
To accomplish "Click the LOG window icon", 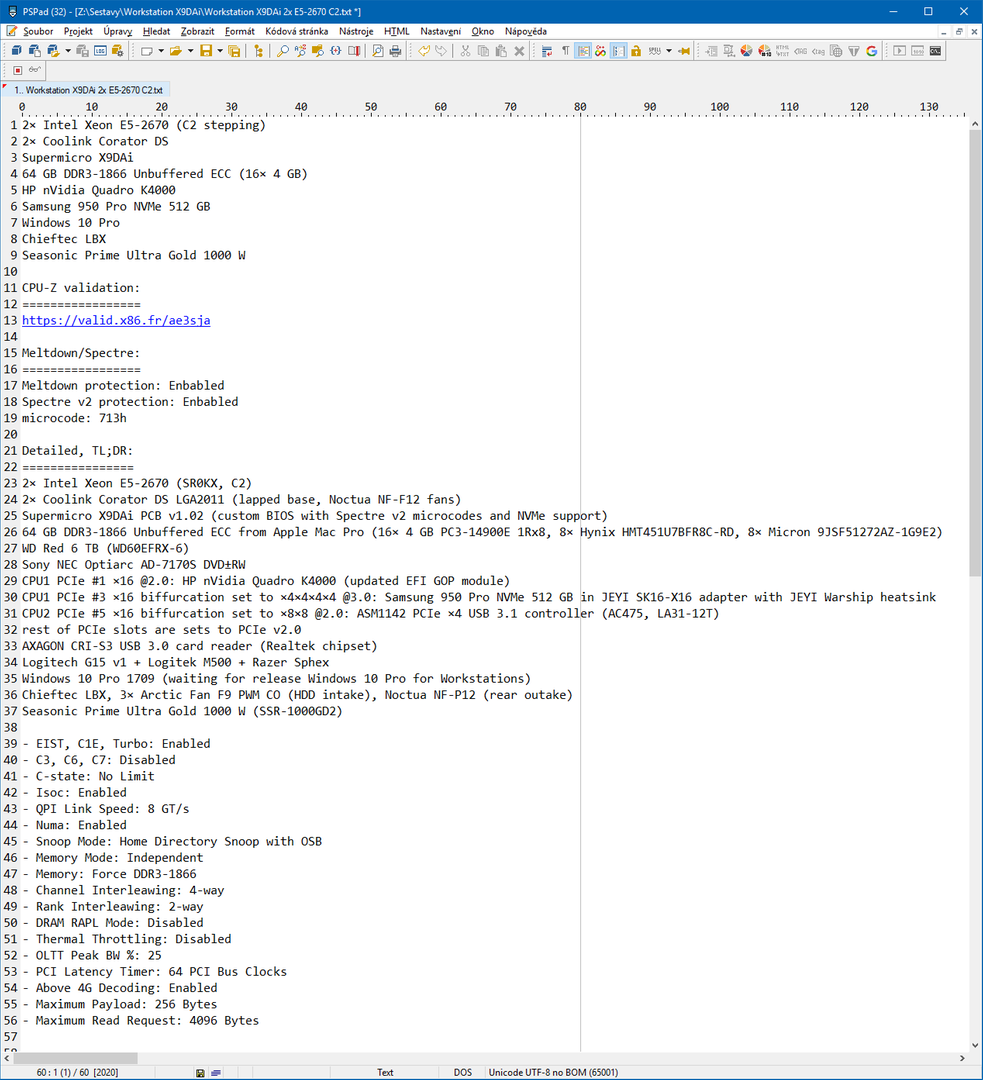I will [x=100, y=51].
